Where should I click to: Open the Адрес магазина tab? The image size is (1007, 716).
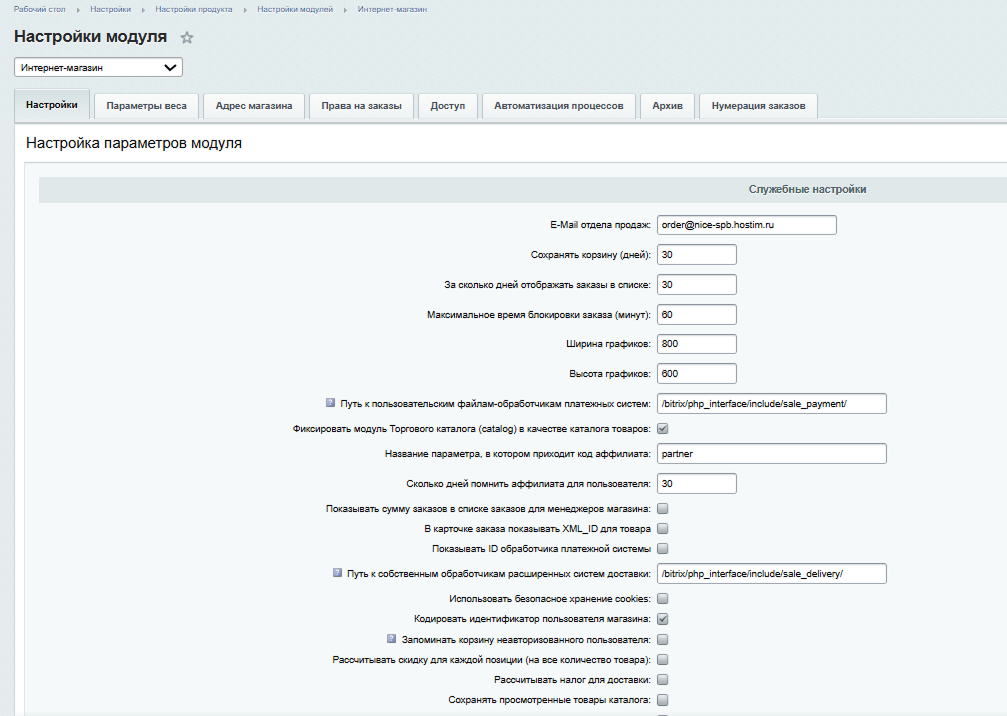click(x=254, y=106)
